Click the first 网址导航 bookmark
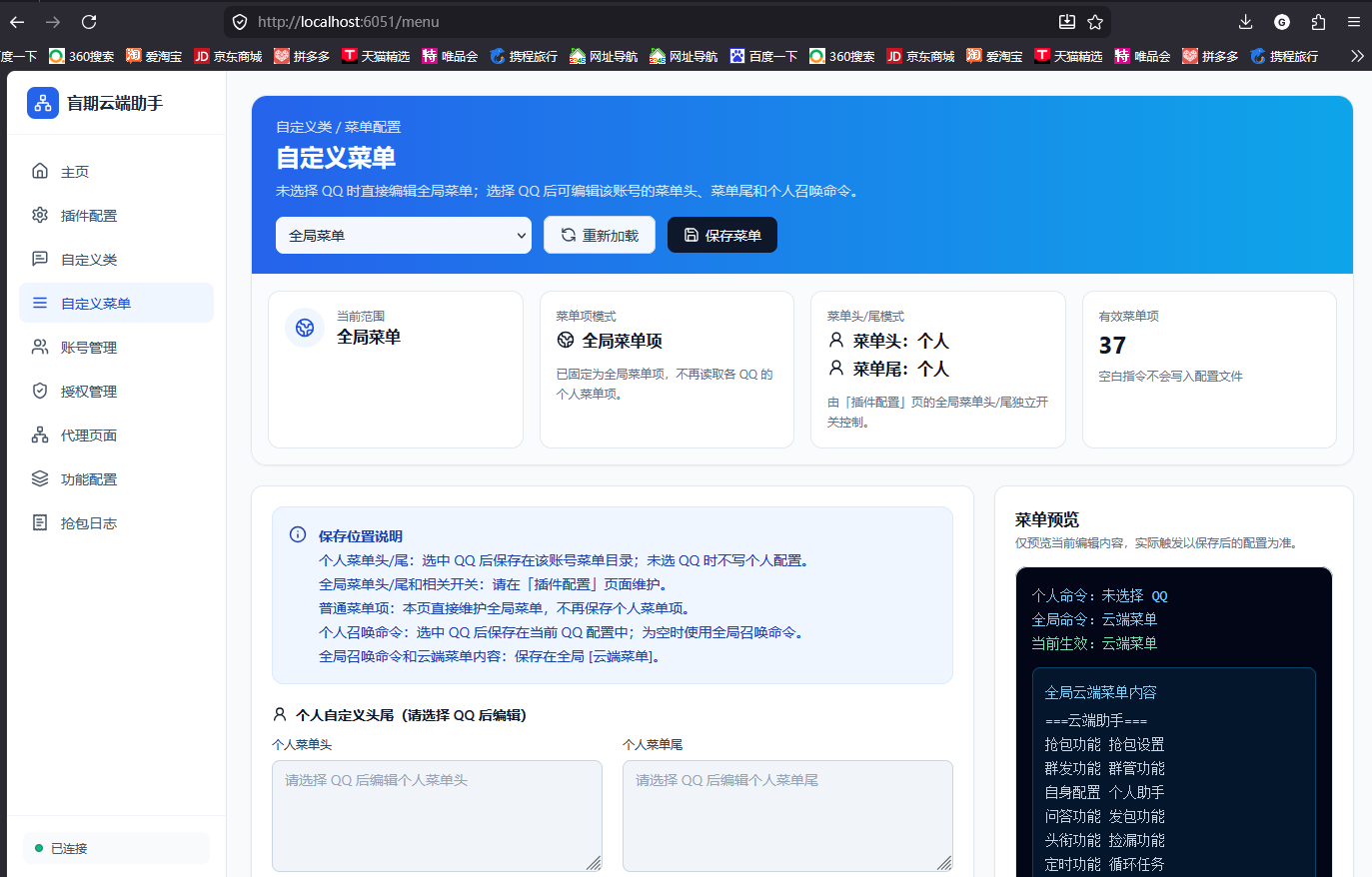 [604, 56]
